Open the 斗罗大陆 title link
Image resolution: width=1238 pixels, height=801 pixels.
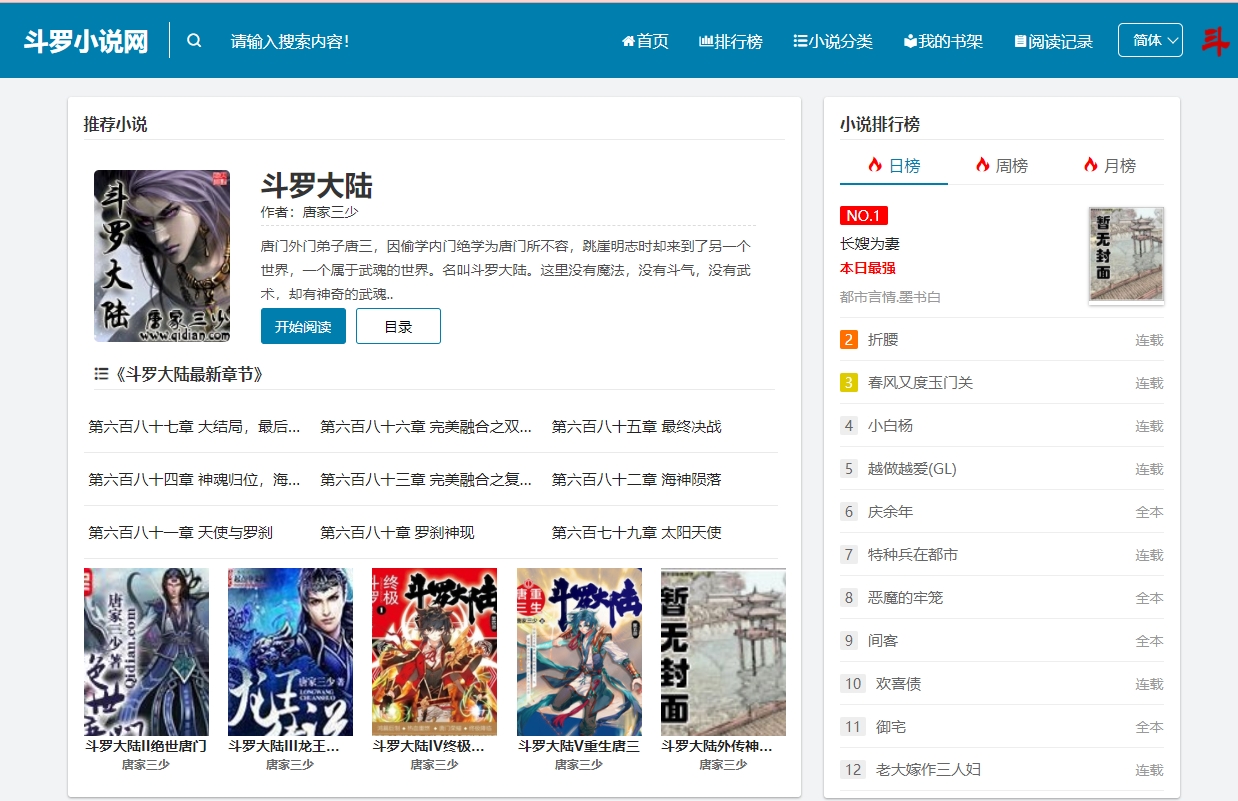[317, 185]
